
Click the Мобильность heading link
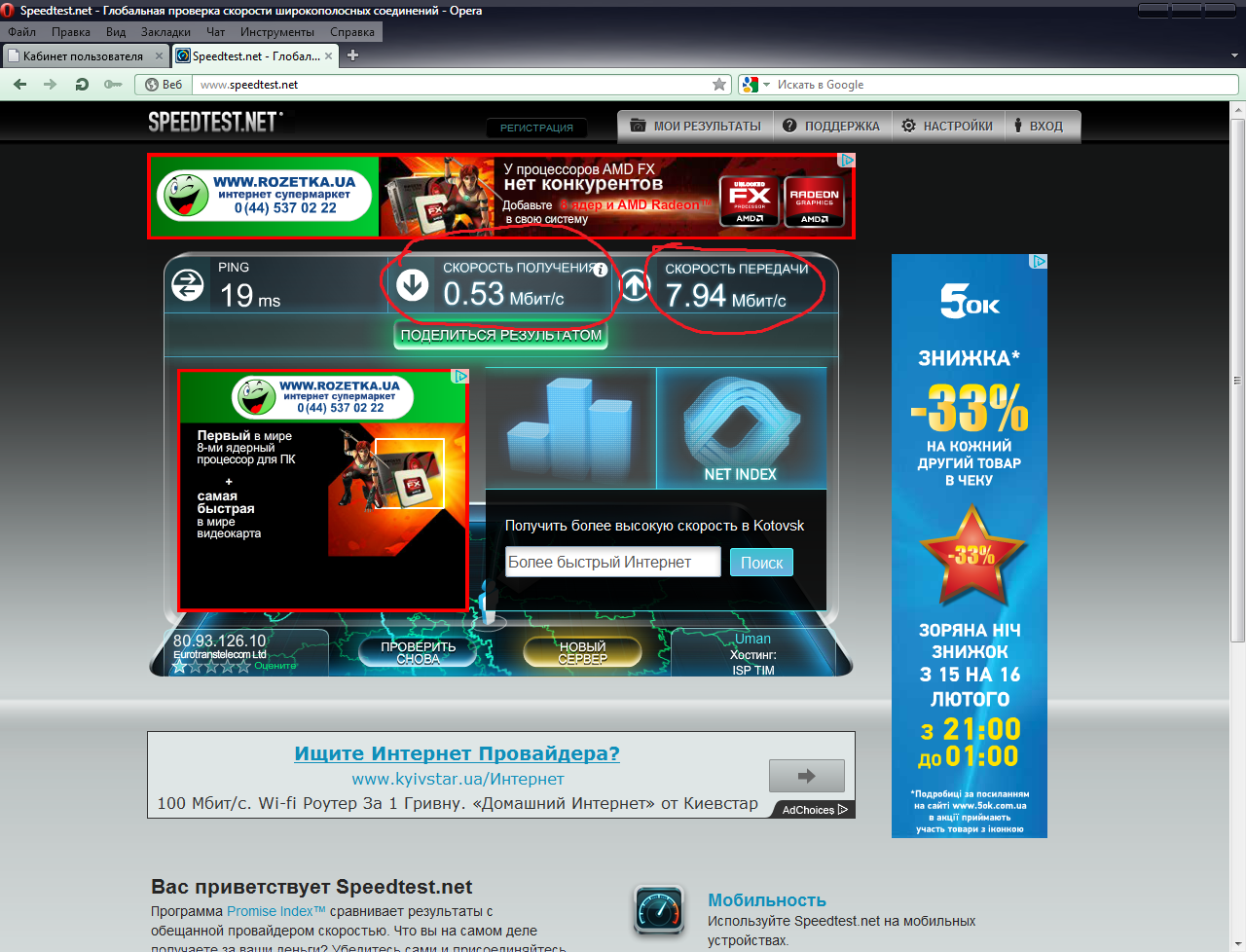(x=767, y=900)
